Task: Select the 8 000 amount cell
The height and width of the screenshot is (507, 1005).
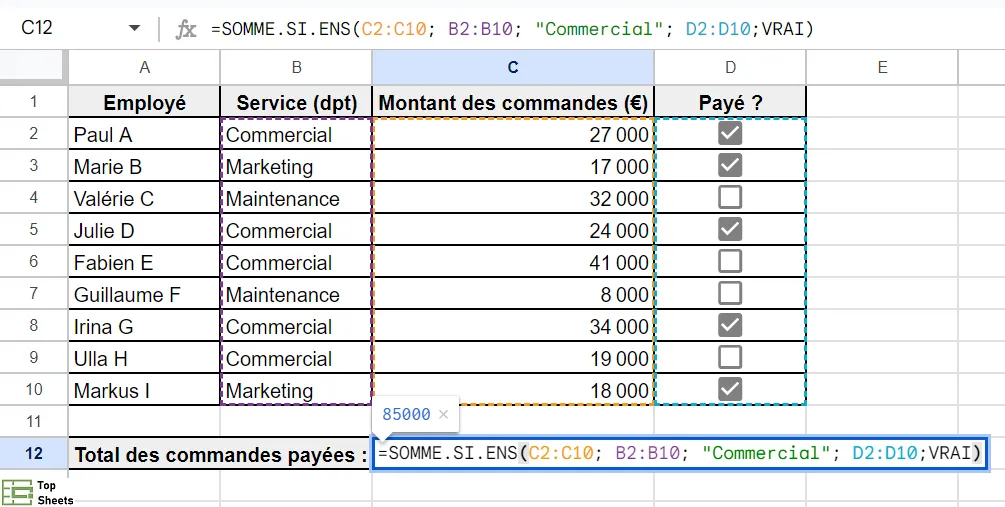Action: (513, 294)
